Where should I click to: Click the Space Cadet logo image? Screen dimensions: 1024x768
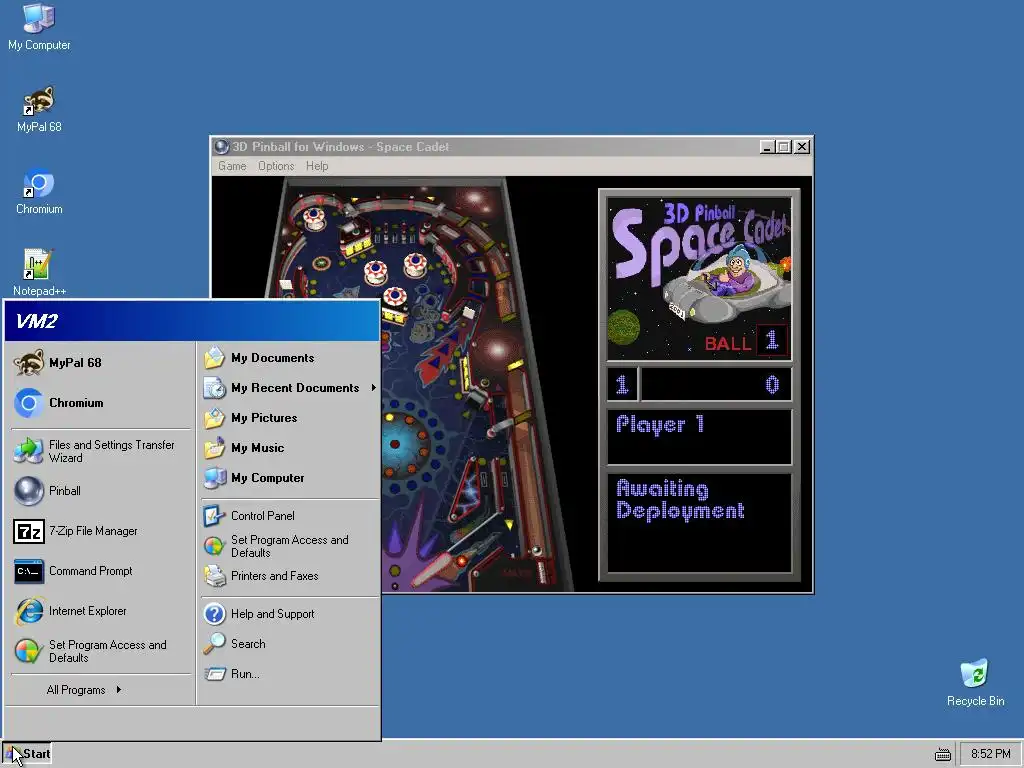coord(699,279)
